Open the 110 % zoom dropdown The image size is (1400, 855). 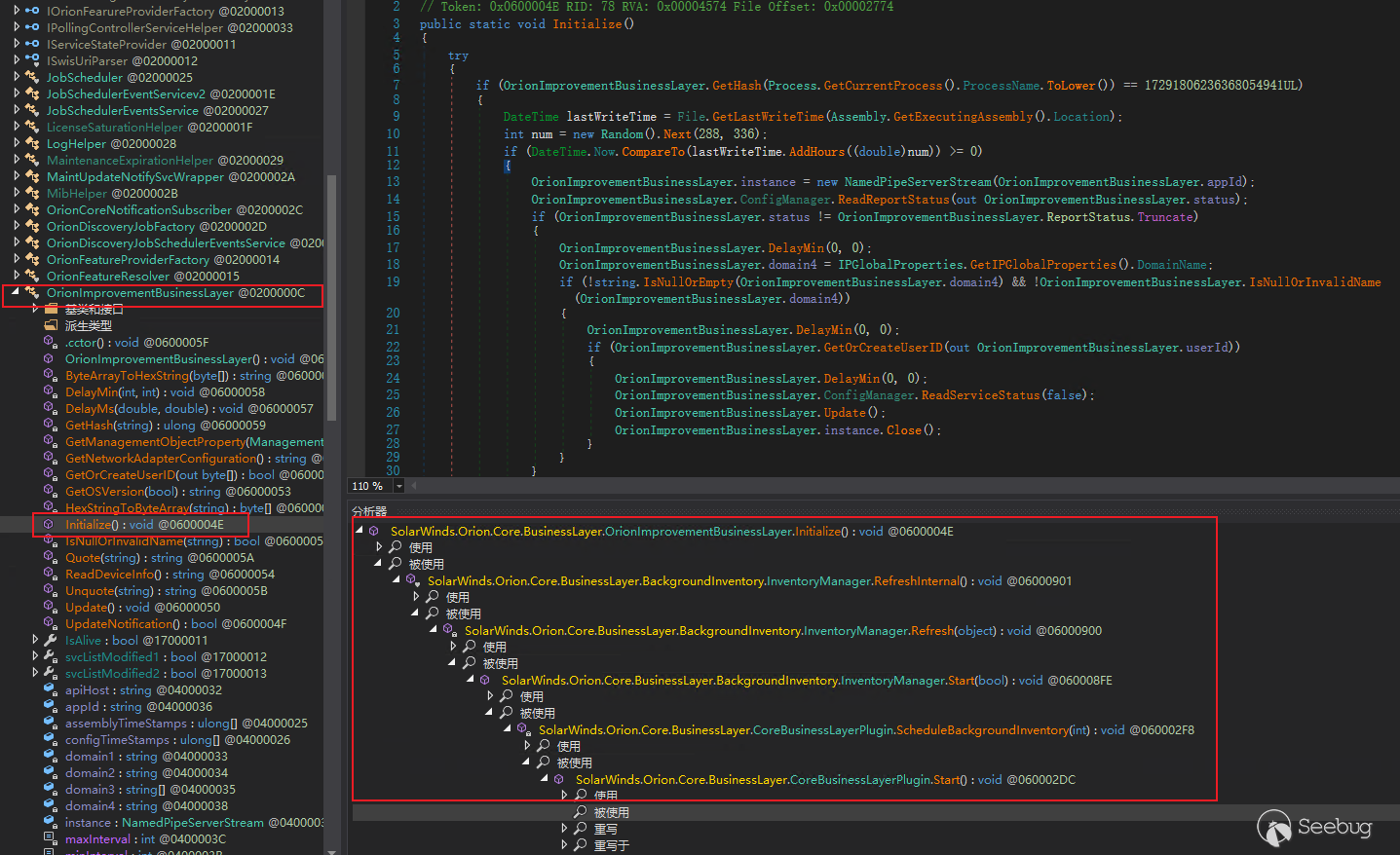(x=398, y=486)
